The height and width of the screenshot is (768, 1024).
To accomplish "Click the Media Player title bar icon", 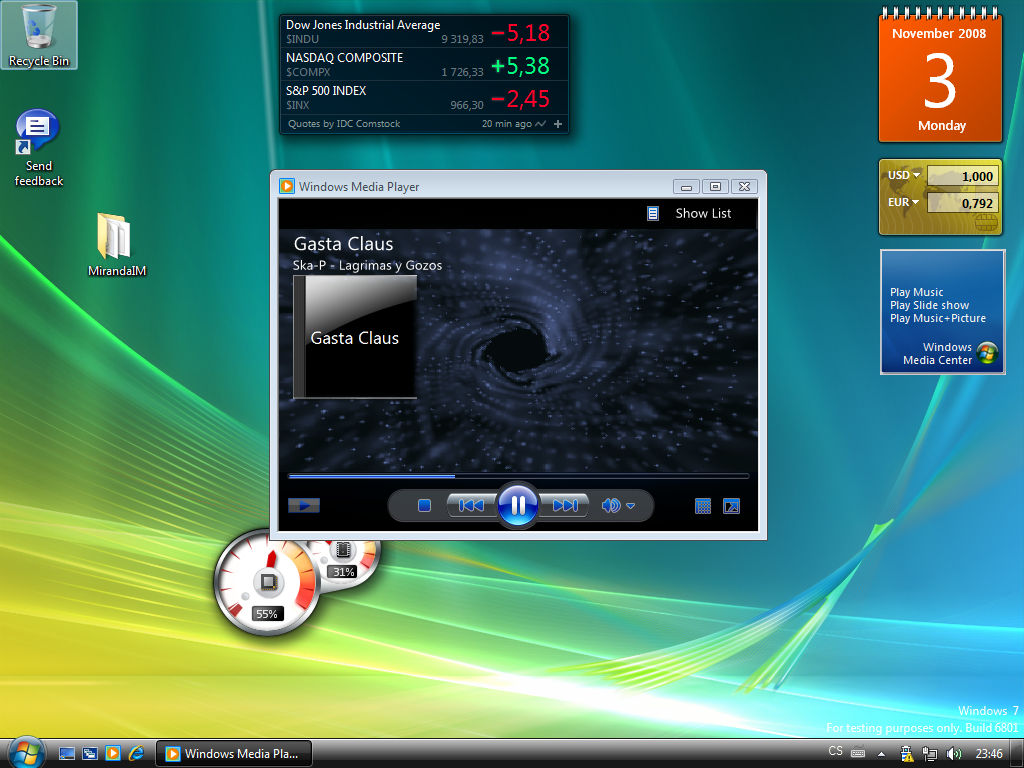I will (287, 186).
